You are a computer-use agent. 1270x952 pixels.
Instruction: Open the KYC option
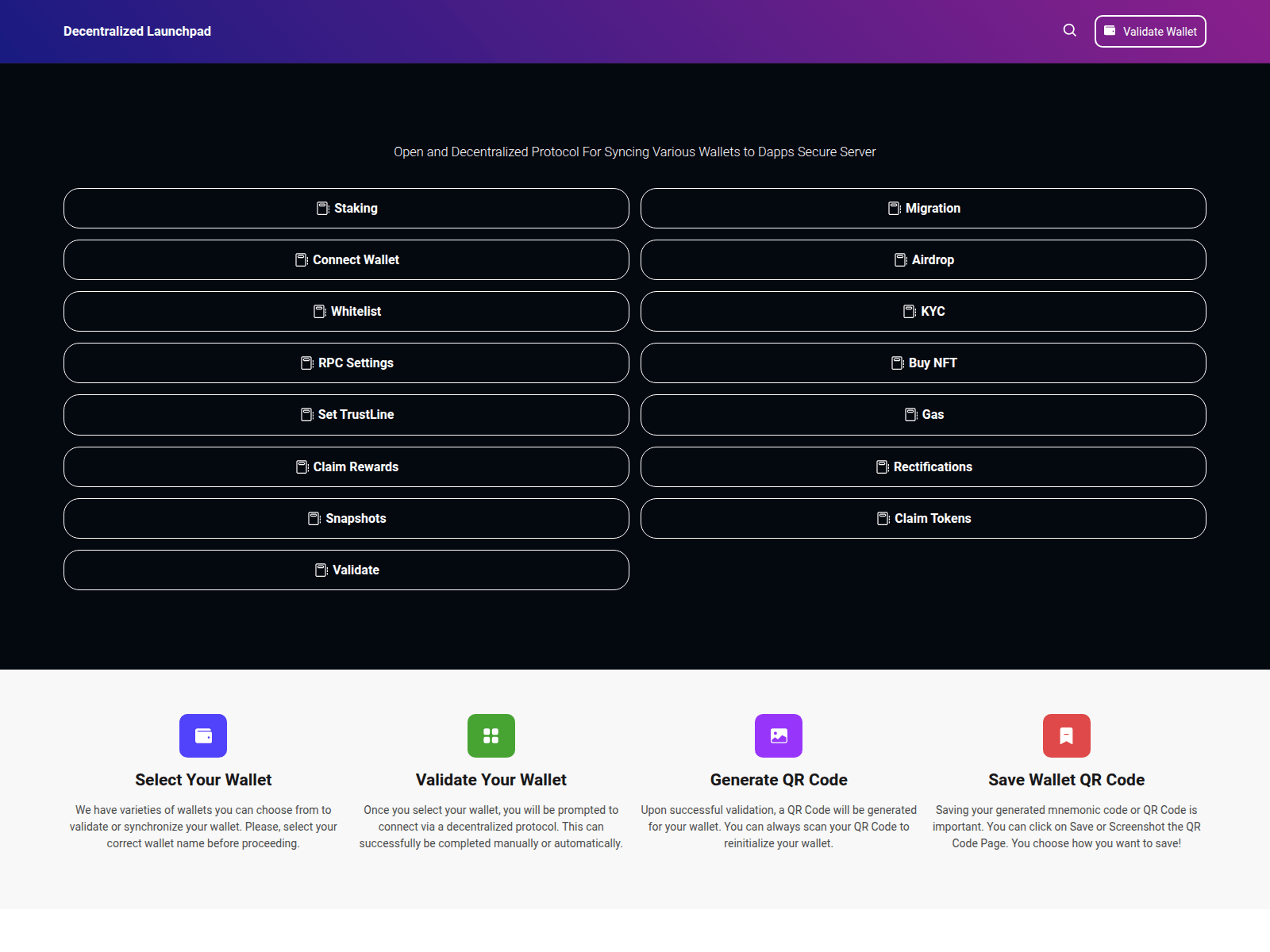924,311
